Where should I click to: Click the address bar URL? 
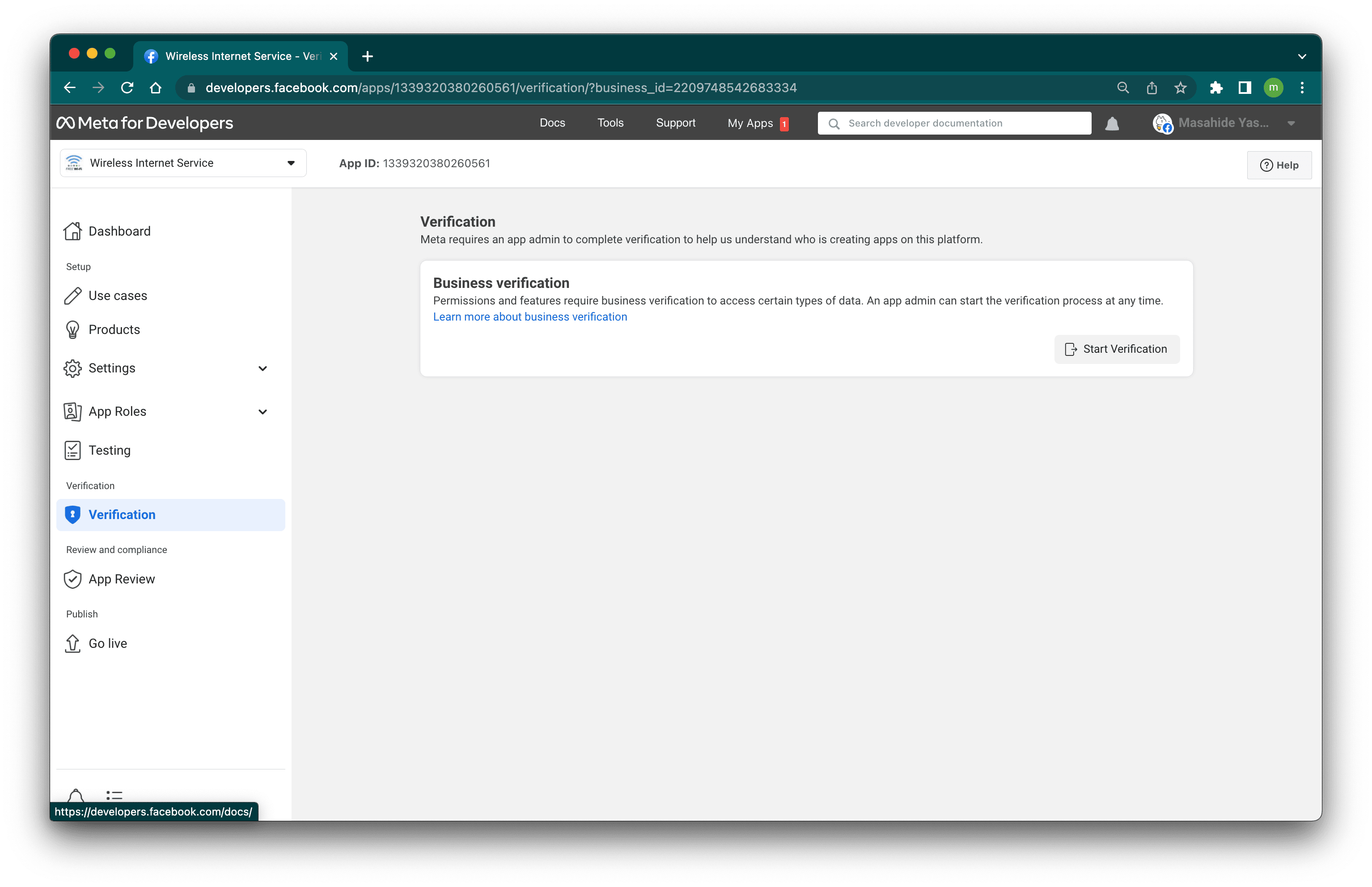tap(501, 88)
